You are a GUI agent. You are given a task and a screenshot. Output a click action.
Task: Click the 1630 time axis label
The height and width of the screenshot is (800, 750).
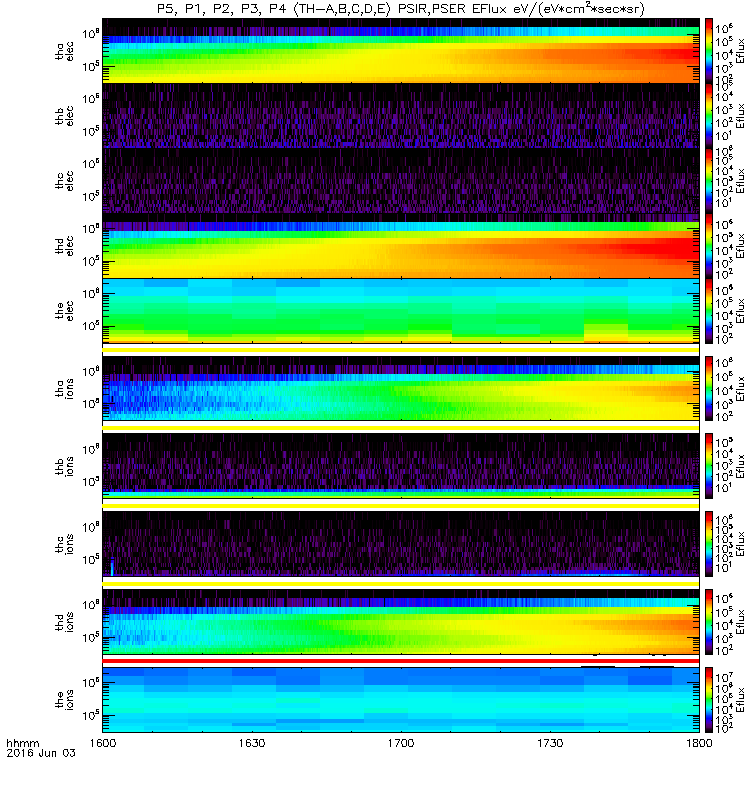pos(252,743)
